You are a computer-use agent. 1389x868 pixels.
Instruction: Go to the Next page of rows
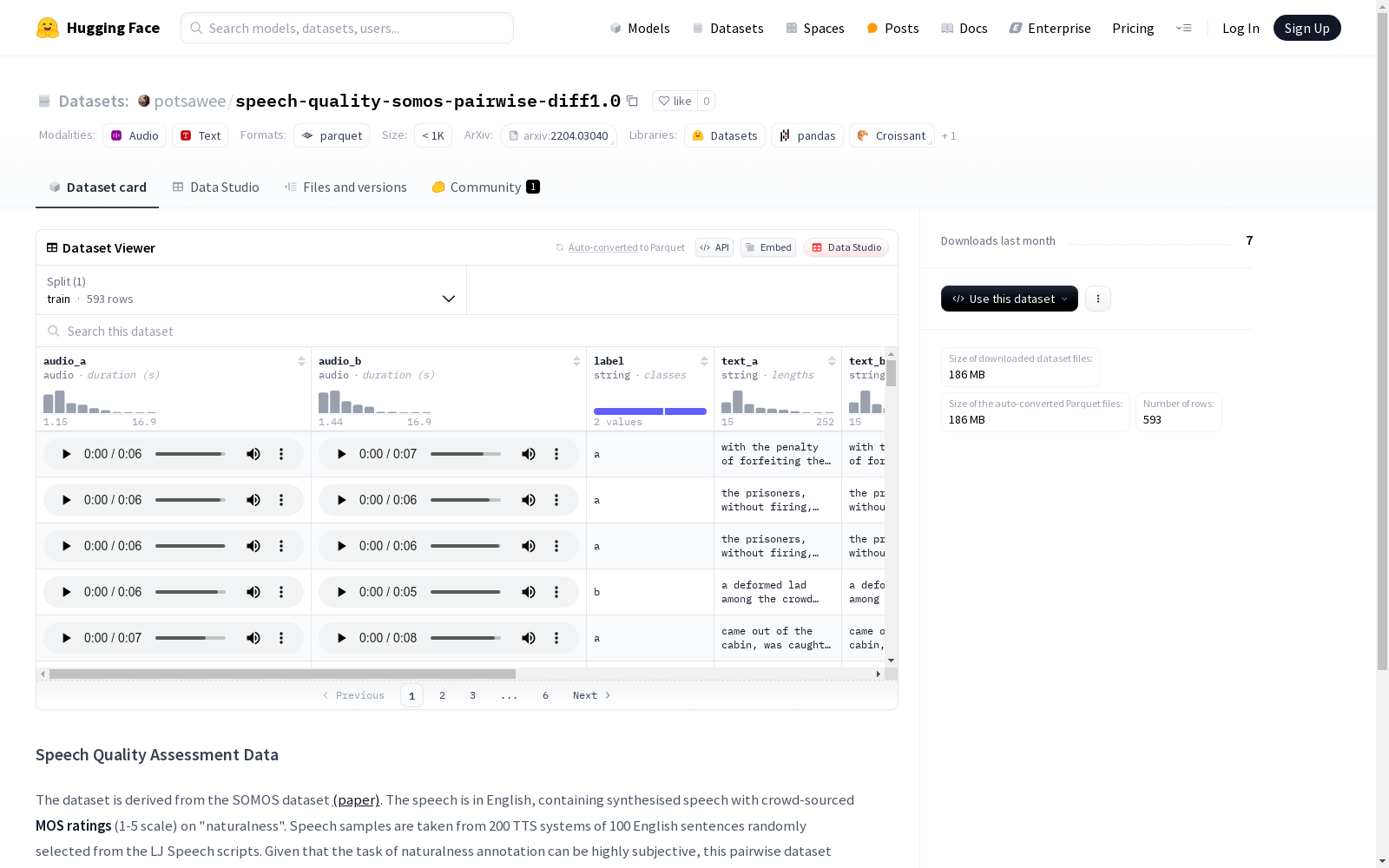tap(592, 695)
